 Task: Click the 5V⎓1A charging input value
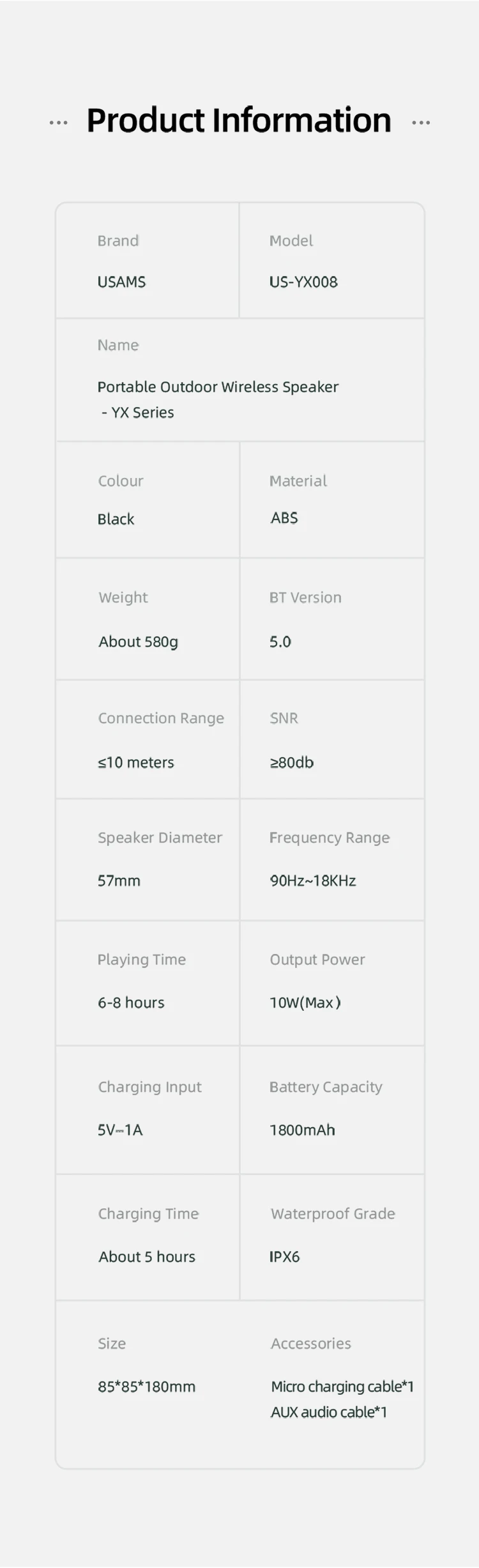coord(120,1130)
